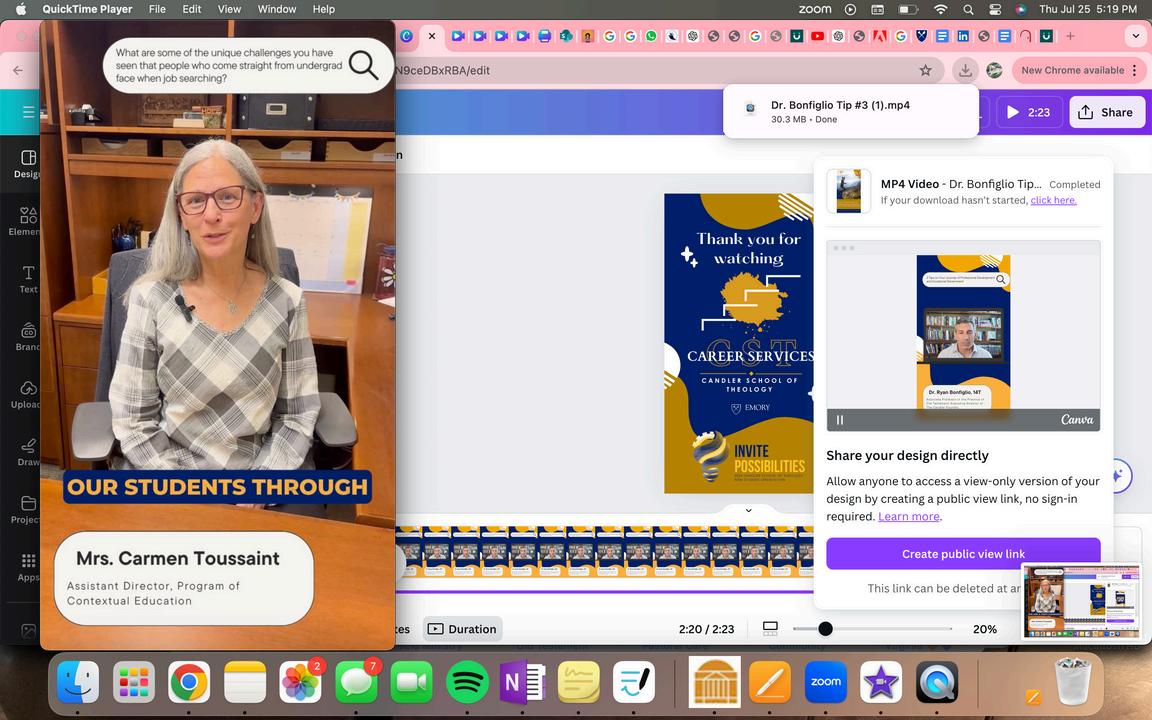Click the screenshot preview thumbnail in corner

[1081, 601]
